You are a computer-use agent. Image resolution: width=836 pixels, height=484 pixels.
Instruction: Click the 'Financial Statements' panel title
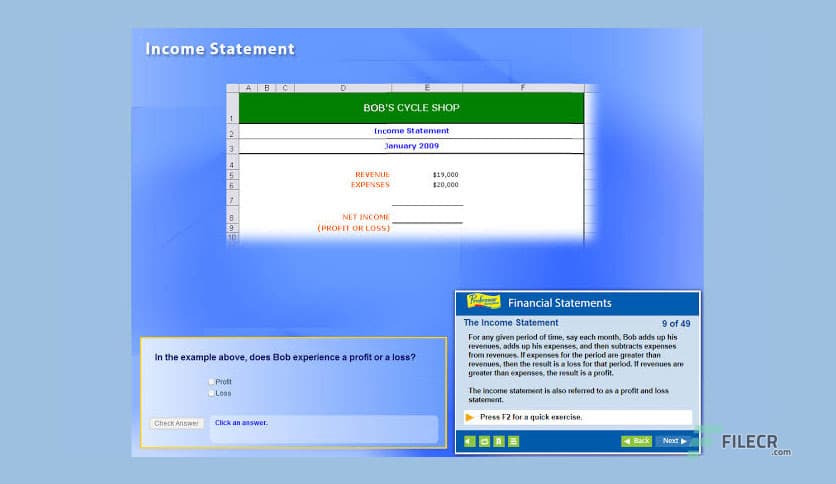click(x=560, y=303)
